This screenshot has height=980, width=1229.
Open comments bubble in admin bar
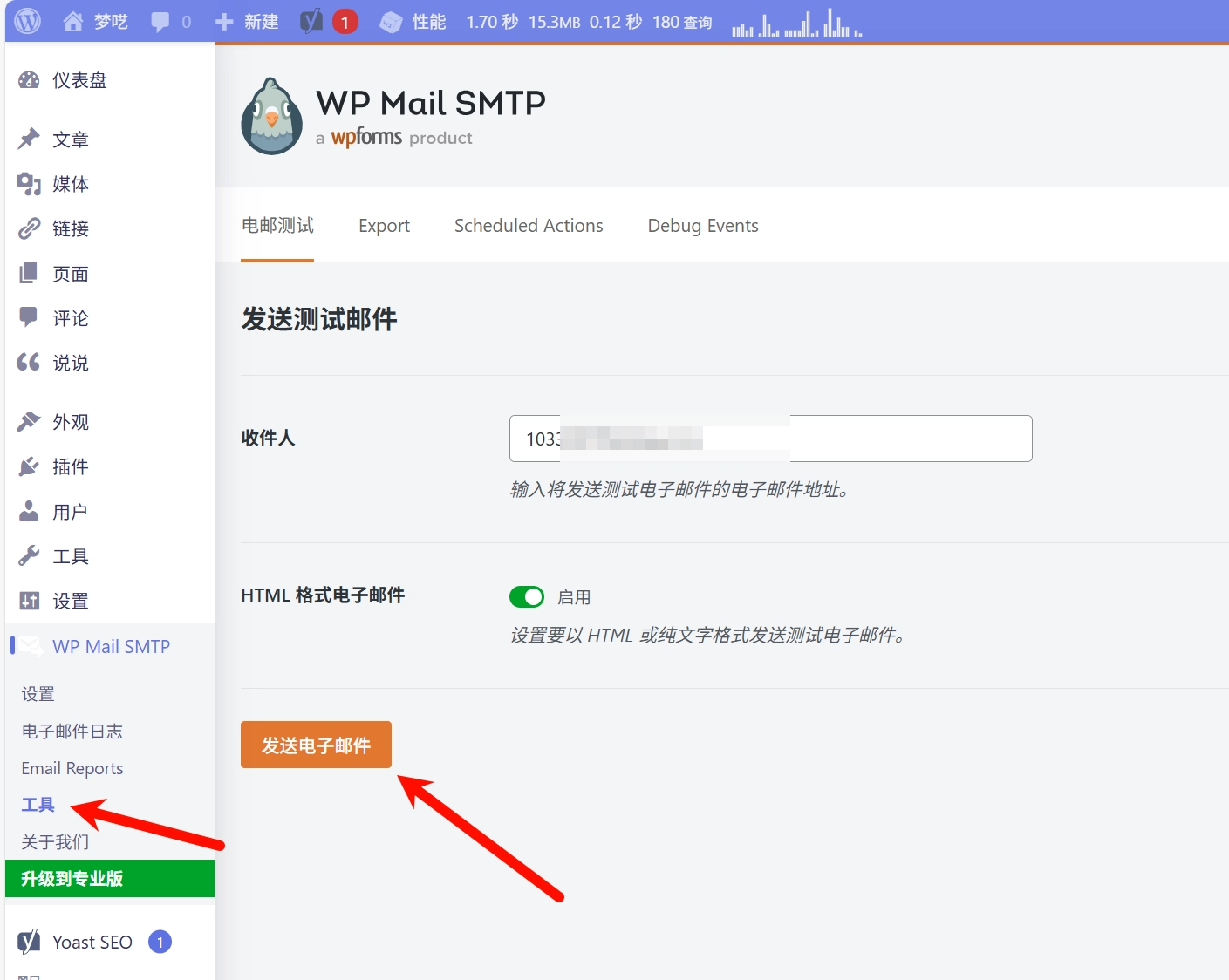tap(160, 22)
